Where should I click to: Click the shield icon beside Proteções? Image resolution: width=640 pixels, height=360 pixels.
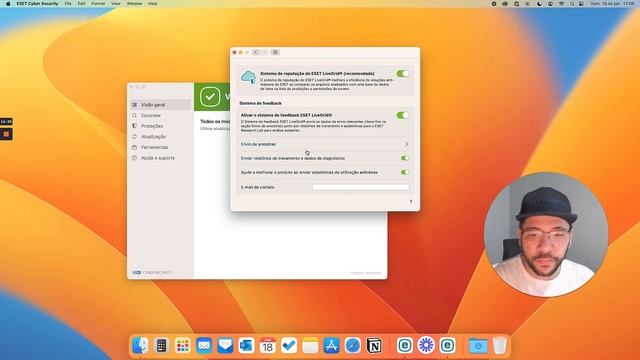[x=134, y=126]
